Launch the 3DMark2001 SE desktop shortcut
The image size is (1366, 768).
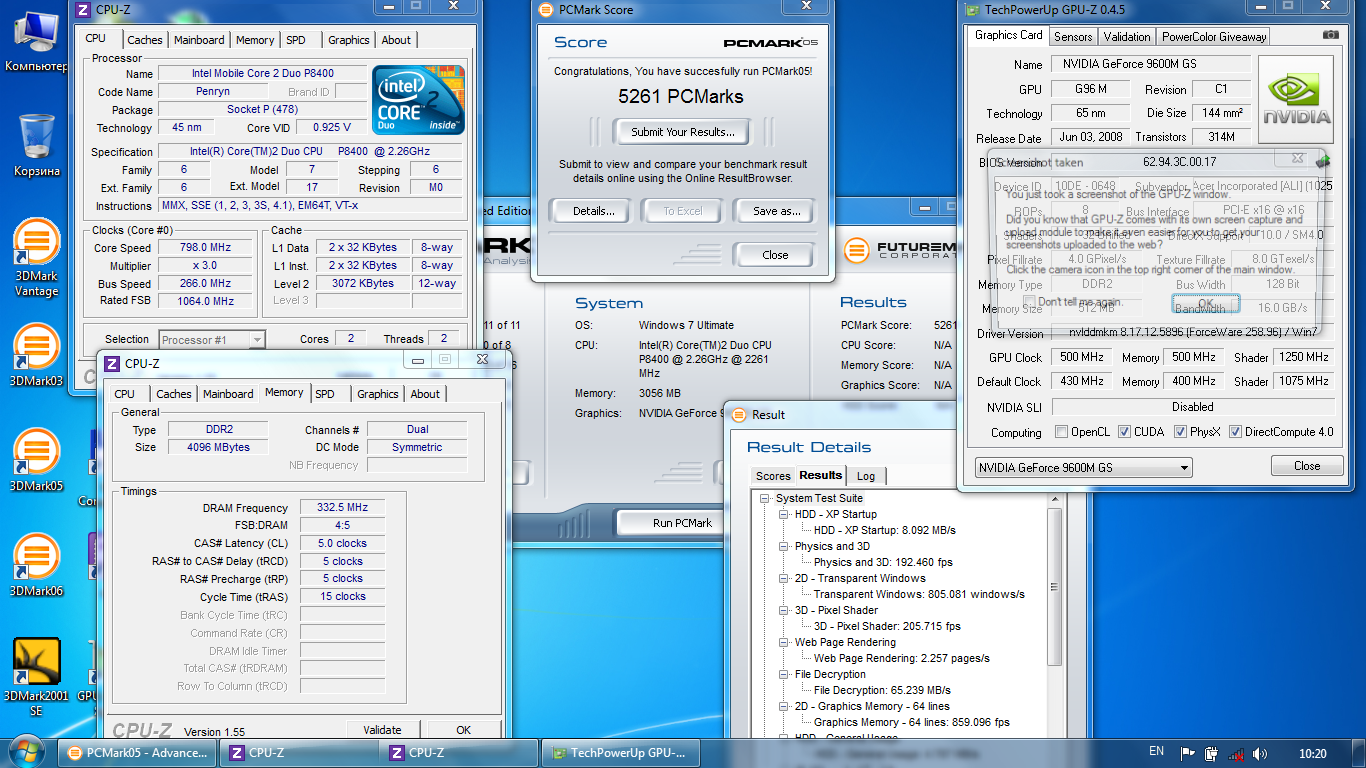36,678
